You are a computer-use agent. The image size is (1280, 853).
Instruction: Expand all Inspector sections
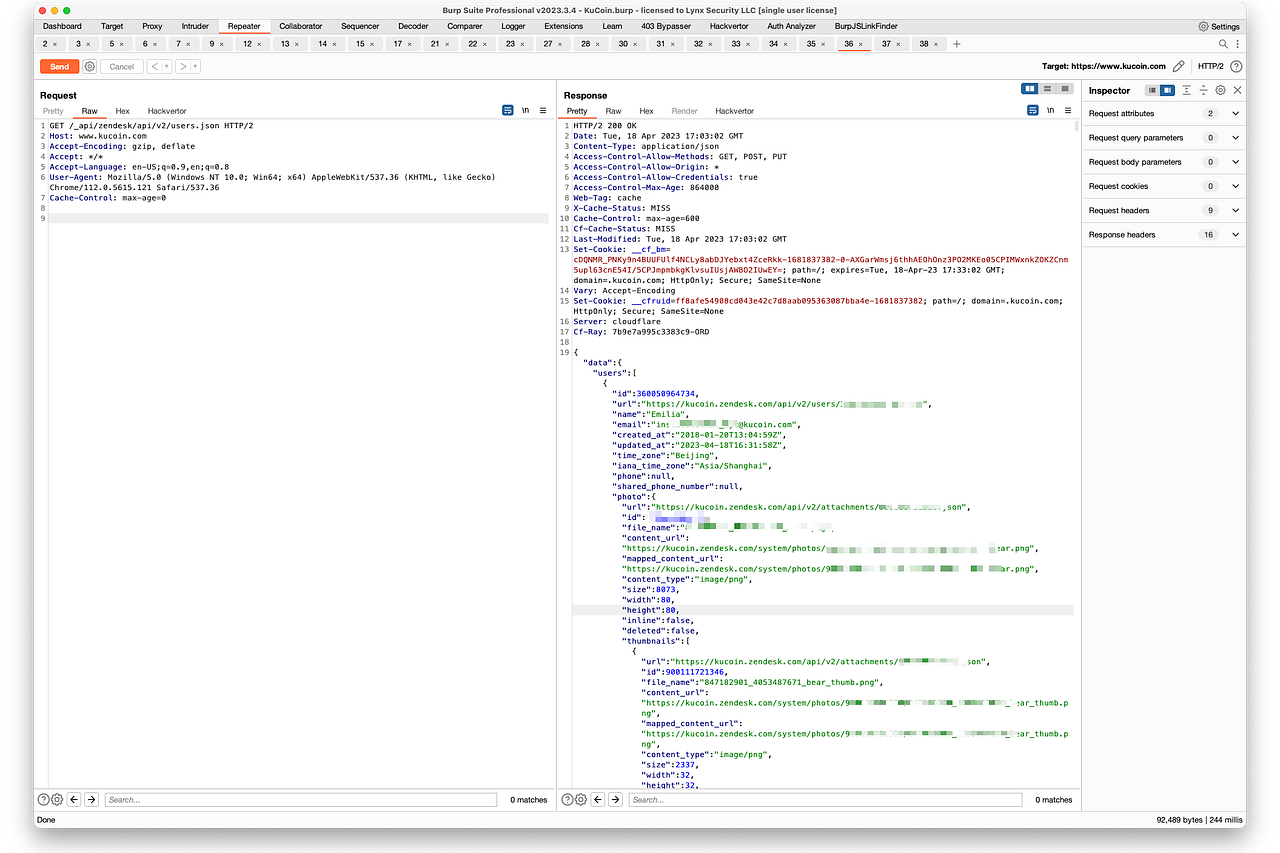(1186, 90)
